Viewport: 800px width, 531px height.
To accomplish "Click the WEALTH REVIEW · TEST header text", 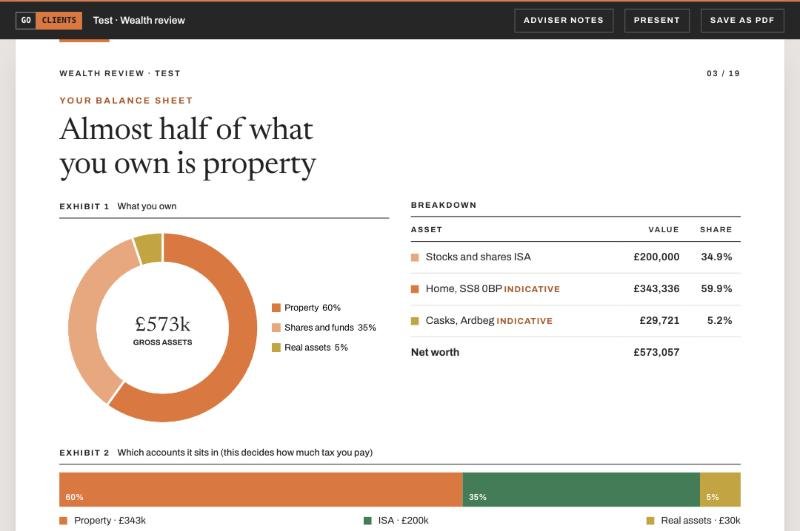I will [120, 73].
